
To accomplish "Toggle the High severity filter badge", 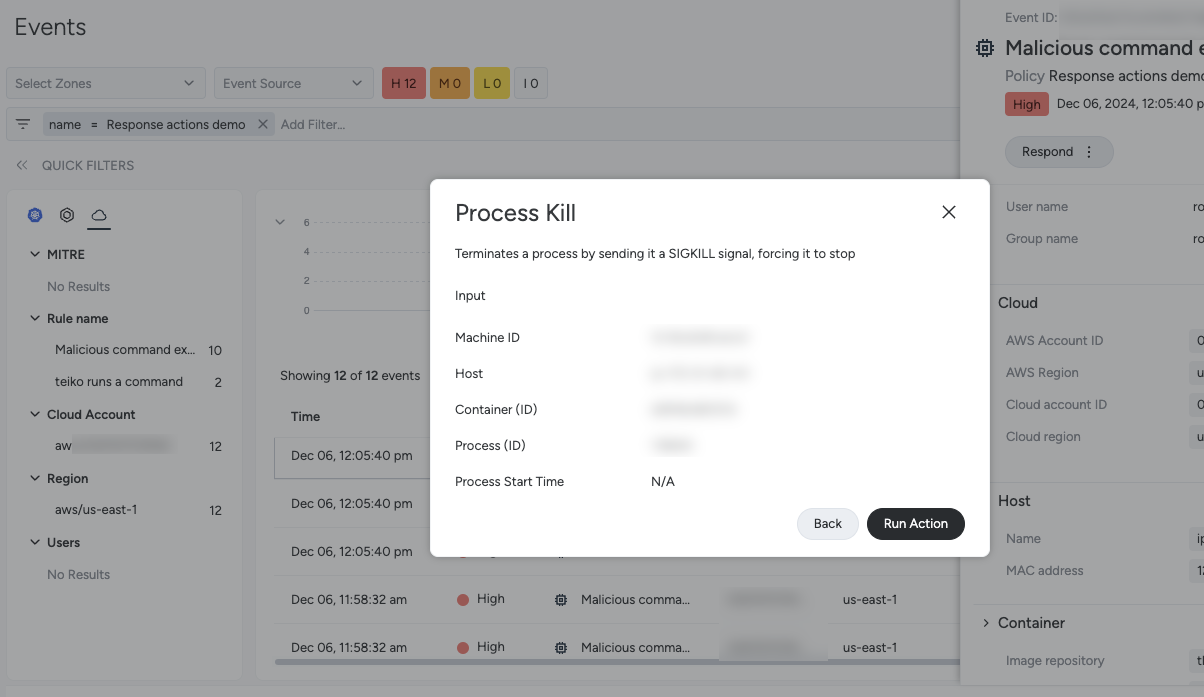I will click(404, 84).
